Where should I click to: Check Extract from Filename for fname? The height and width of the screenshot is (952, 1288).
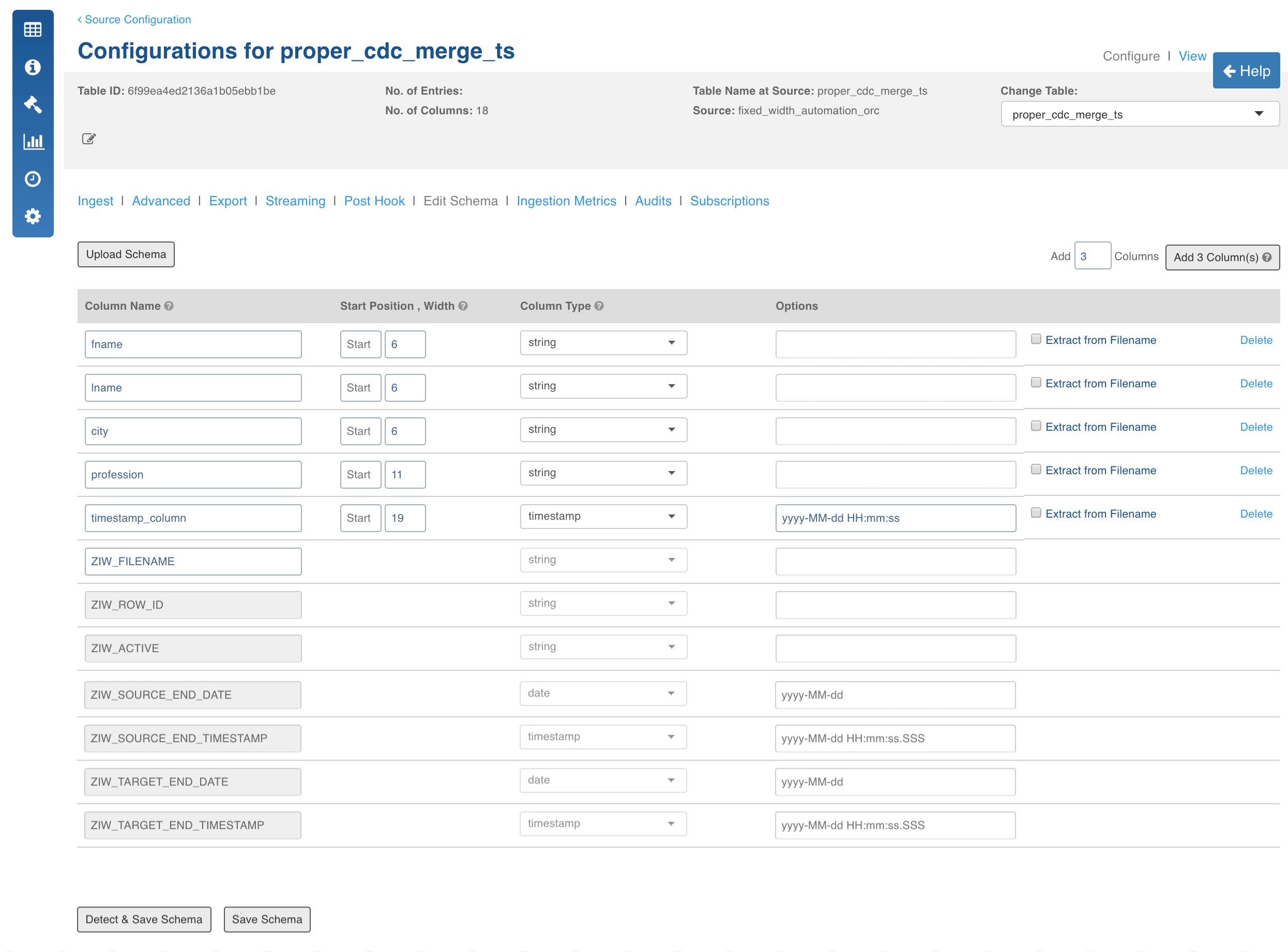point(1036,339)
